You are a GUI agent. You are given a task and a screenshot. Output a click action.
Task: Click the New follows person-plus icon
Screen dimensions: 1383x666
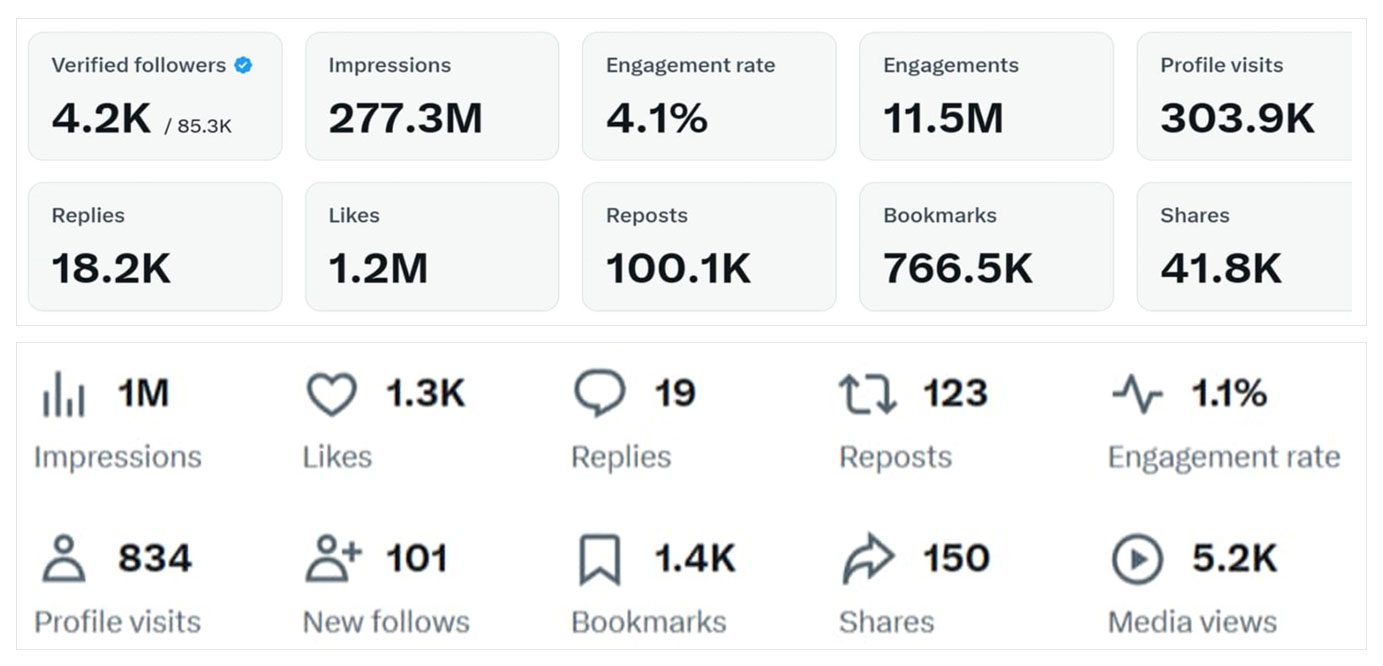pyautogui.click(x=333, y=559)
